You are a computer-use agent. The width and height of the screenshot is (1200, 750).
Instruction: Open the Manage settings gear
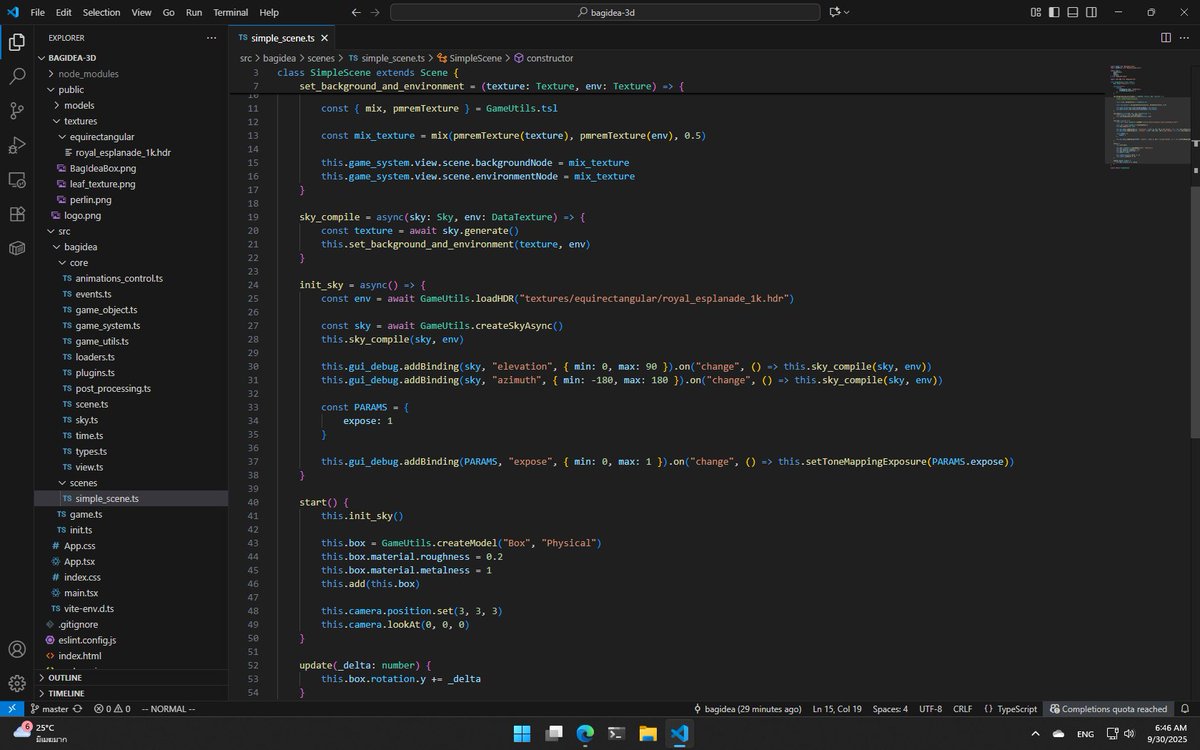[x=17, y=683]
